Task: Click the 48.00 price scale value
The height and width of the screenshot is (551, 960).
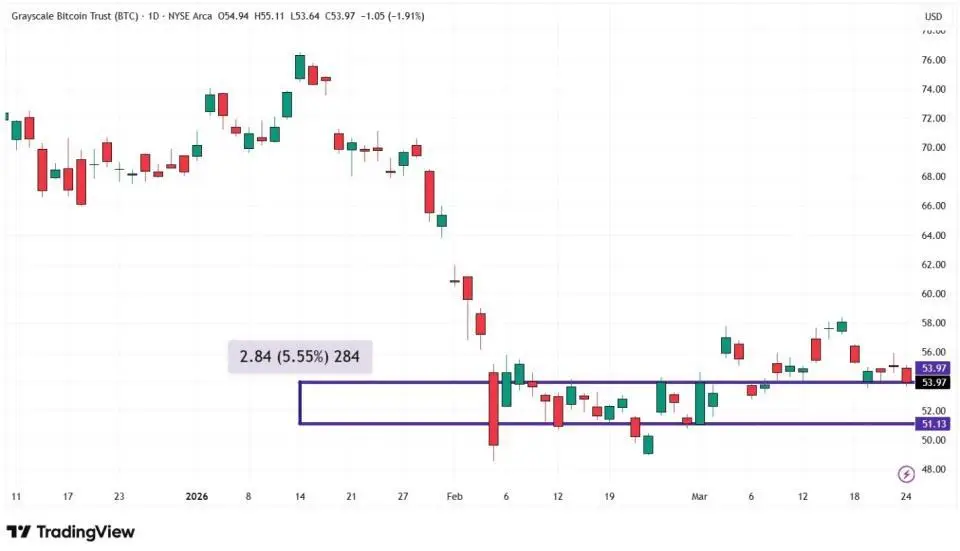Action: tap(934, 469)
